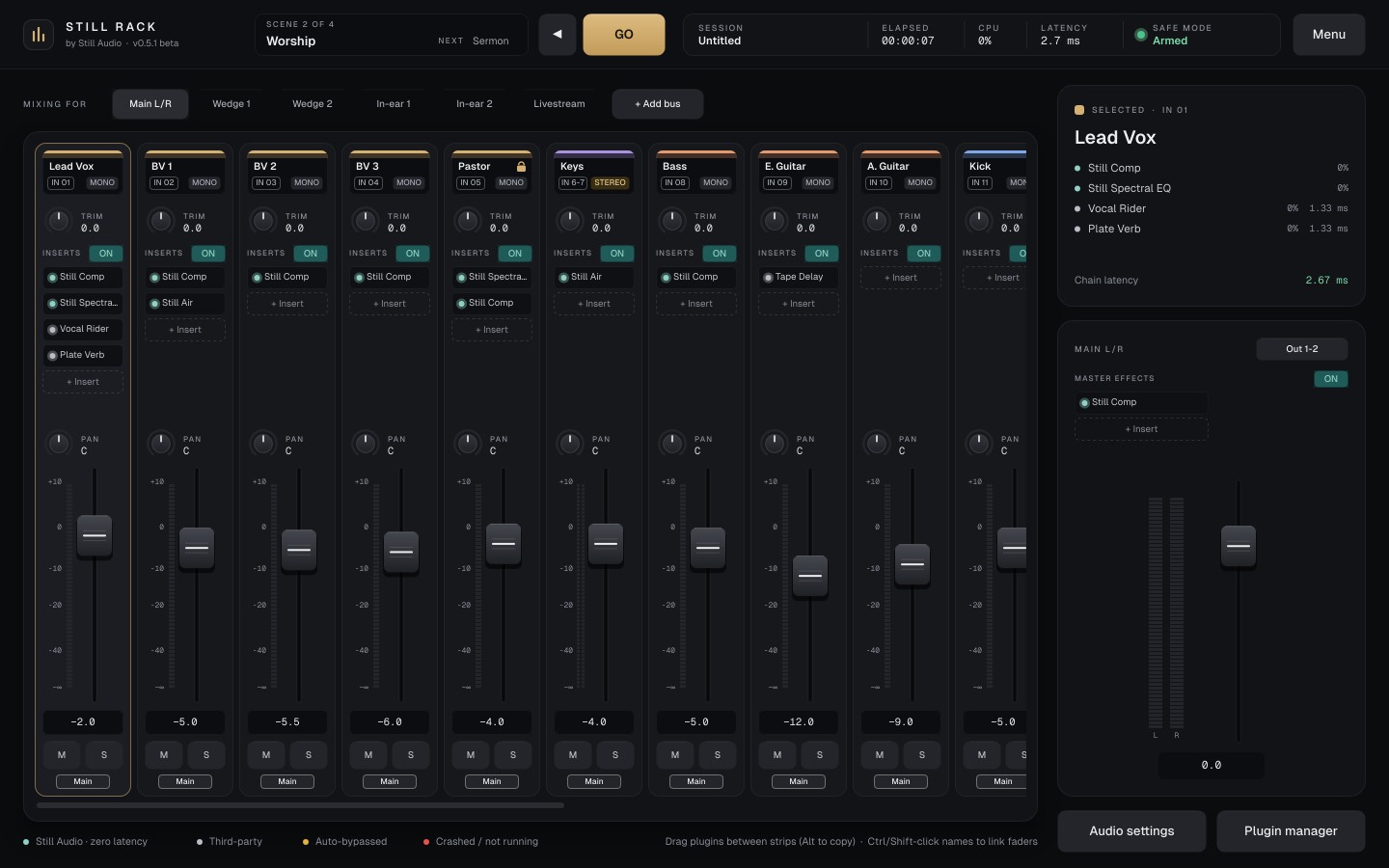Toggle the Inserts ON switch on Lead Vox

coord(106,254)
